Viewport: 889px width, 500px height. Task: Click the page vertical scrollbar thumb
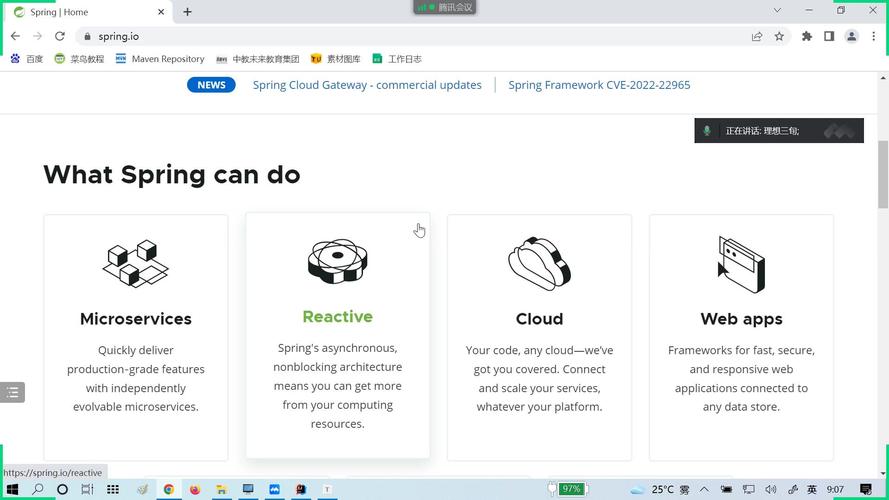(883, 175)
